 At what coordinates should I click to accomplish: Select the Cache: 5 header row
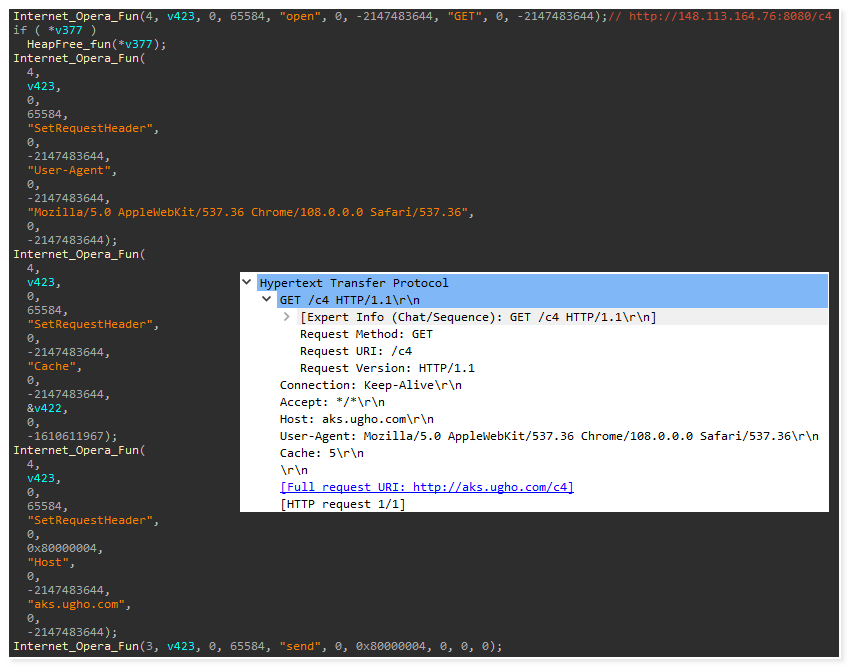click(x=321, y=453)
